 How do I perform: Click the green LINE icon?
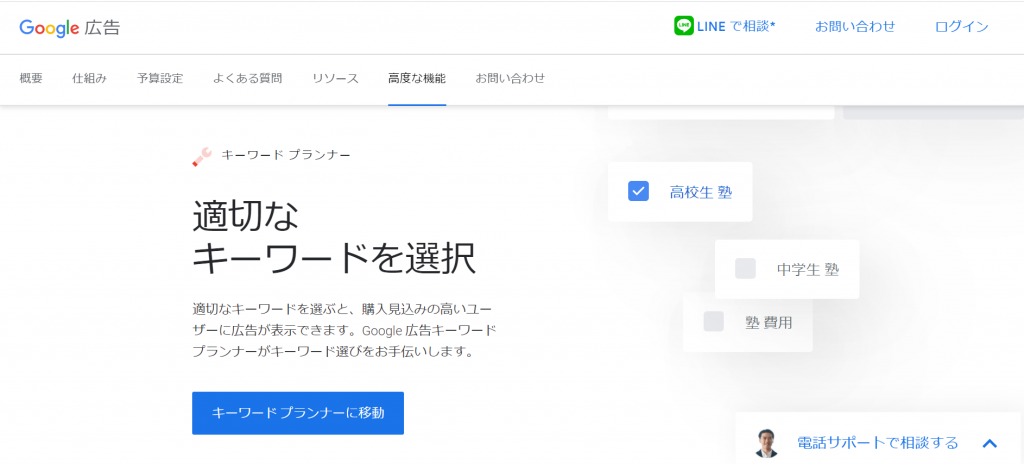tap(684, 26)
